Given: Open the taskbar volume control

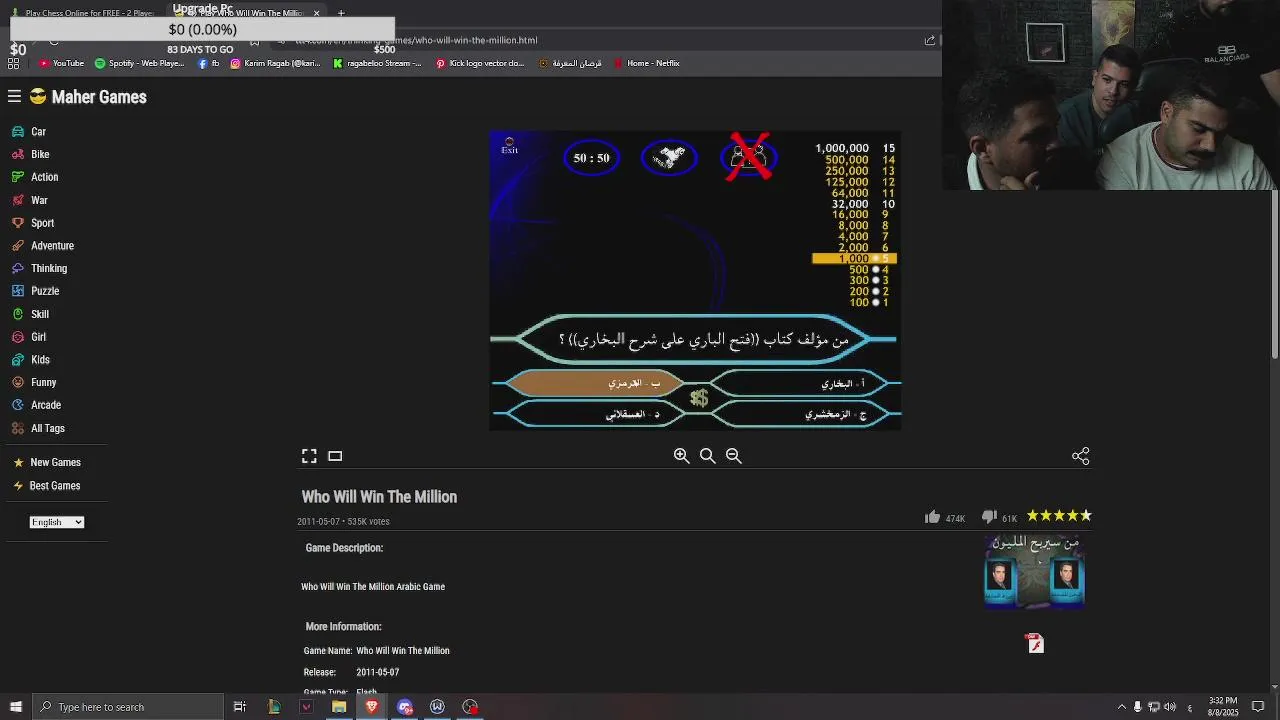Looking at the screenshot, I should pos(1170,707).
